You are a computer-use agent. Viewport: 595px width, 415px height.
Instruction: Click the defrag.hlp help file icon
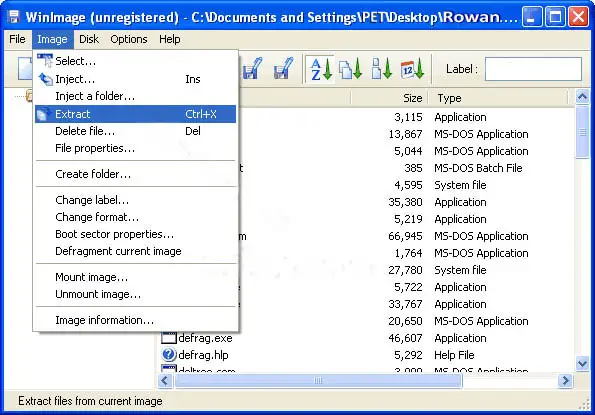[x=168, y=355]
